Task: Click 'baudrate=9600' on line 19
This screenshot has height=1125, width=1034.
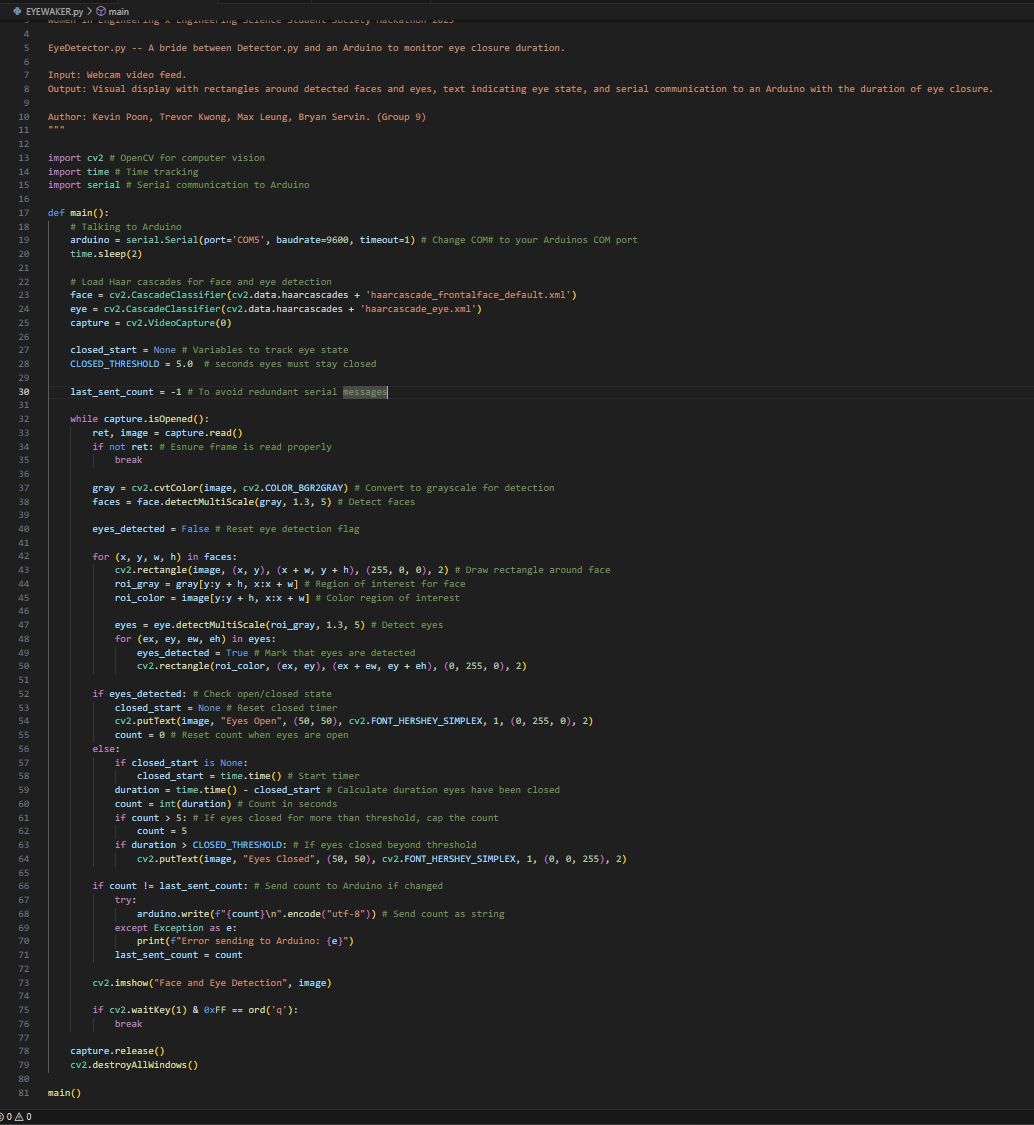Action: pos(312,240)
